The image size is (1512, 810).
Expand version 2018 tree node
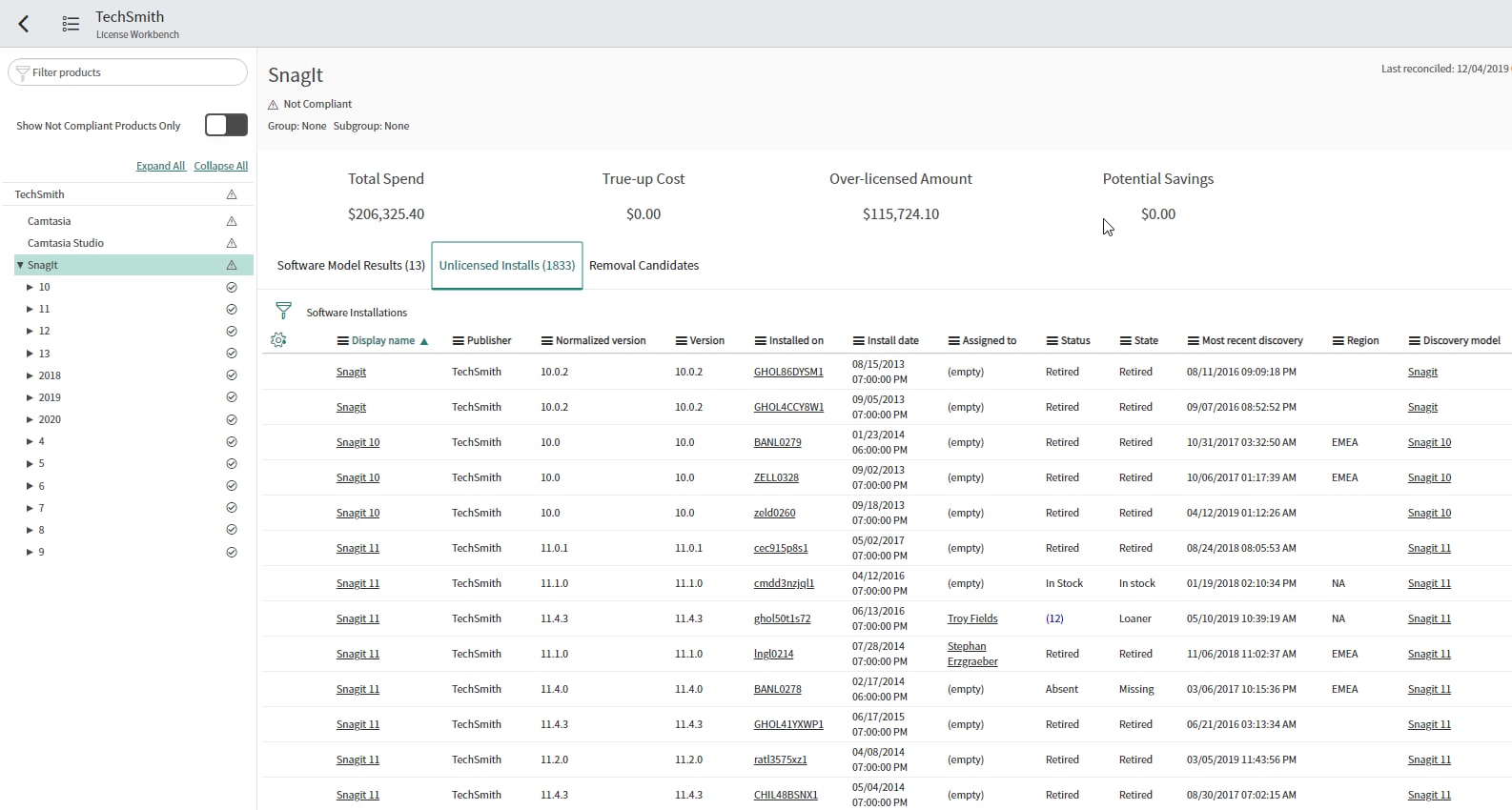(30, 375)
